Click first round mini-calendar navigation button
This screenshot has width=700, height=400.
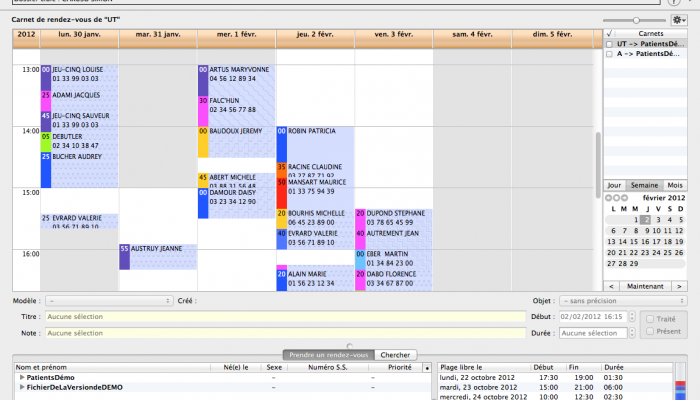point(608,198)
